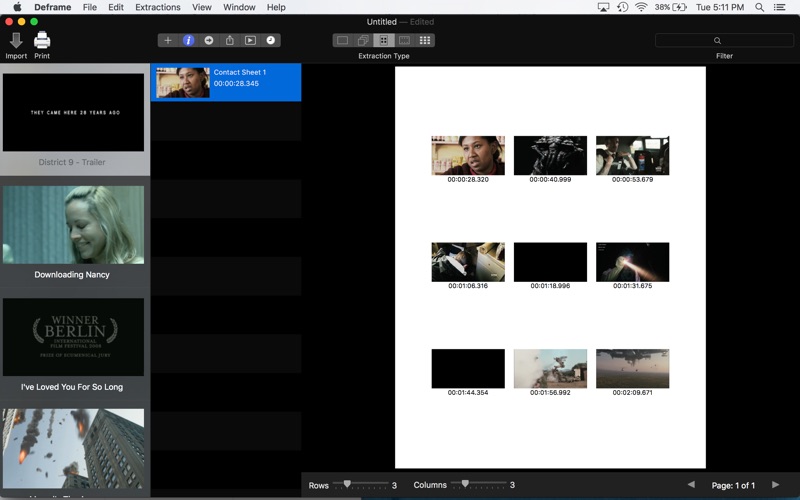Click the Rows slider handle

tap(347, 484)
